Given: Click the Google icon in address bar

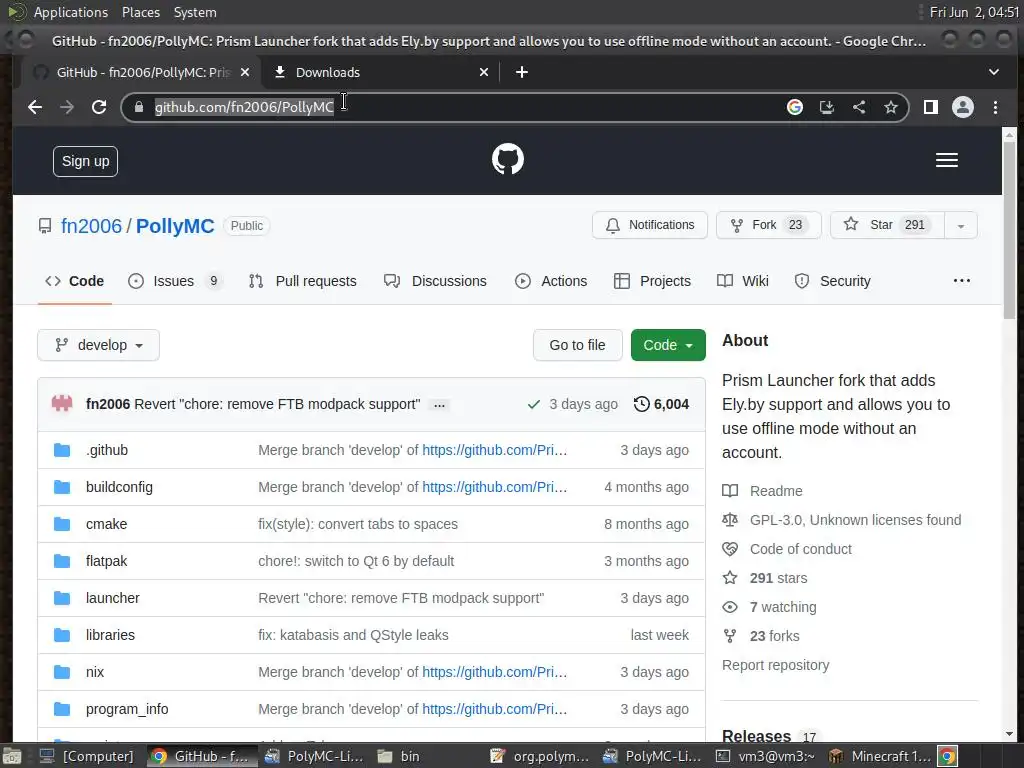Looking at the screenshot, I should tap(794, 107).
